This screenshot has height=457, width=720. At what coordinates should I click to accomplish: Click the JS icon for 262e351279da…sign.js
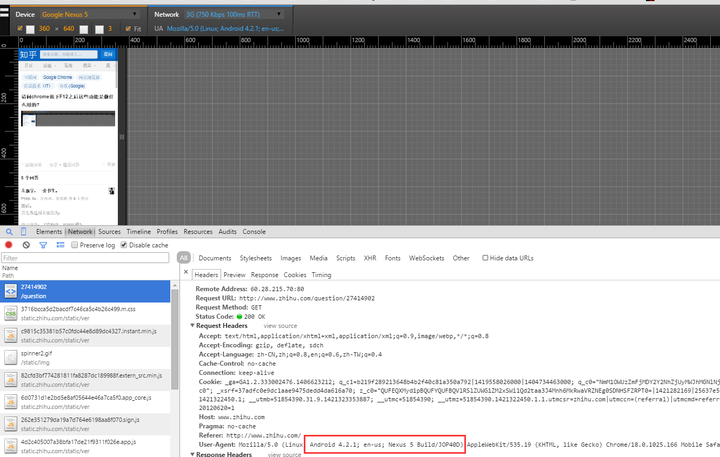pyautogui.click(x=11, y=423)
